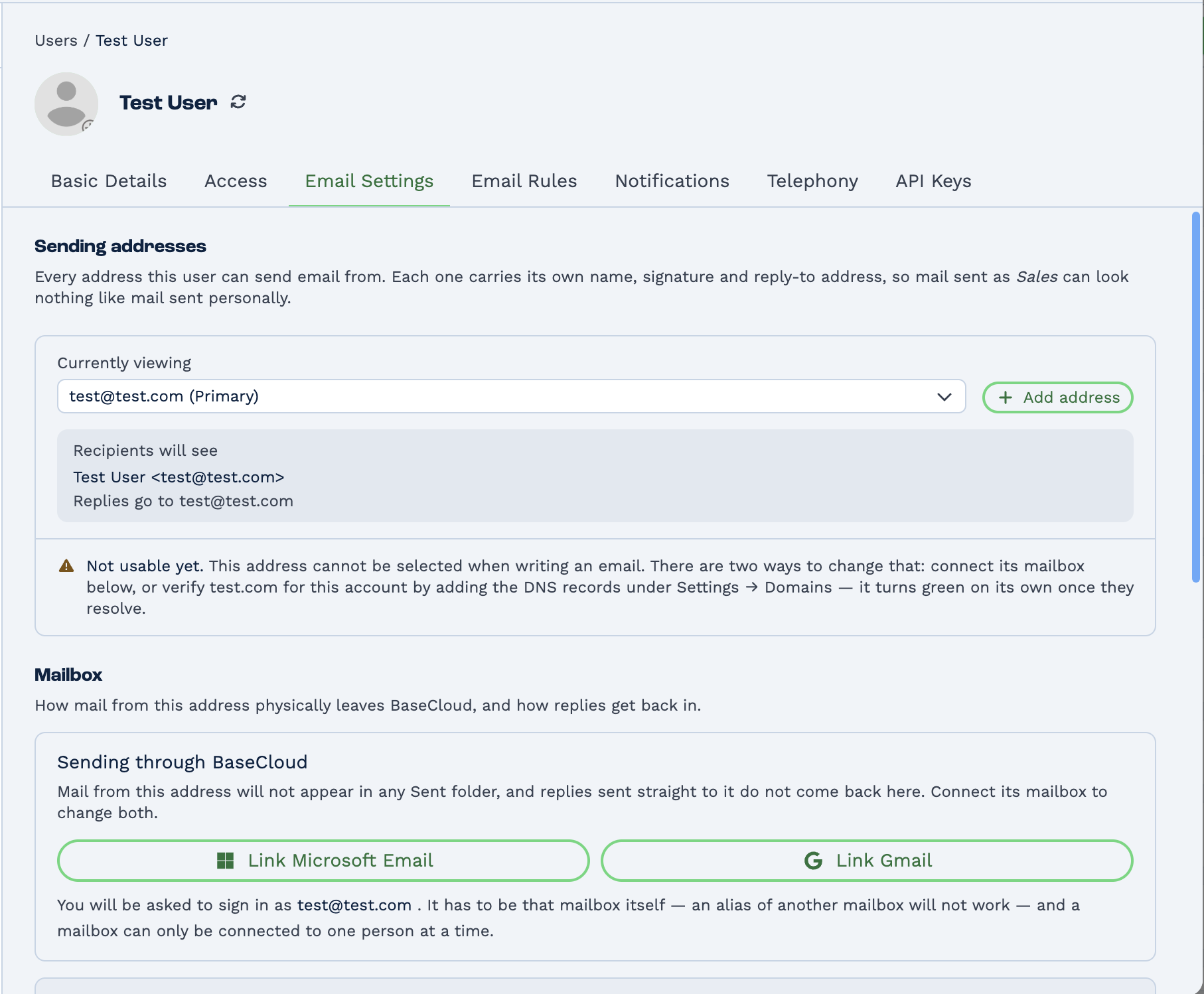This screenshot has height=994, width=1204.
Task: Select the Email Settings tab
Action: (369, 181)
